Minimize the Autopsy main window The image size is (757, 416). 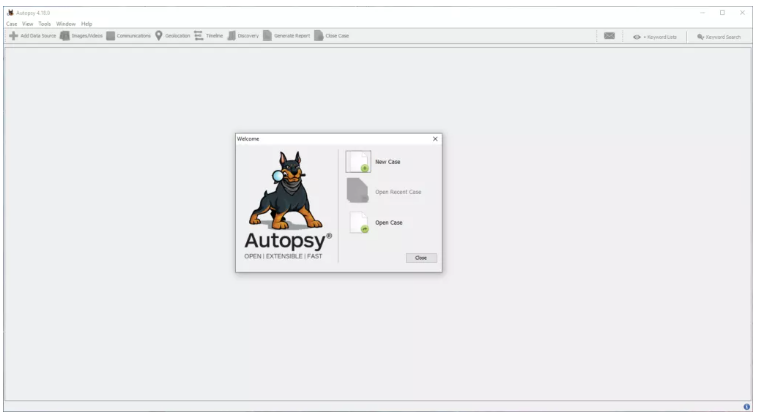point(702,13)
